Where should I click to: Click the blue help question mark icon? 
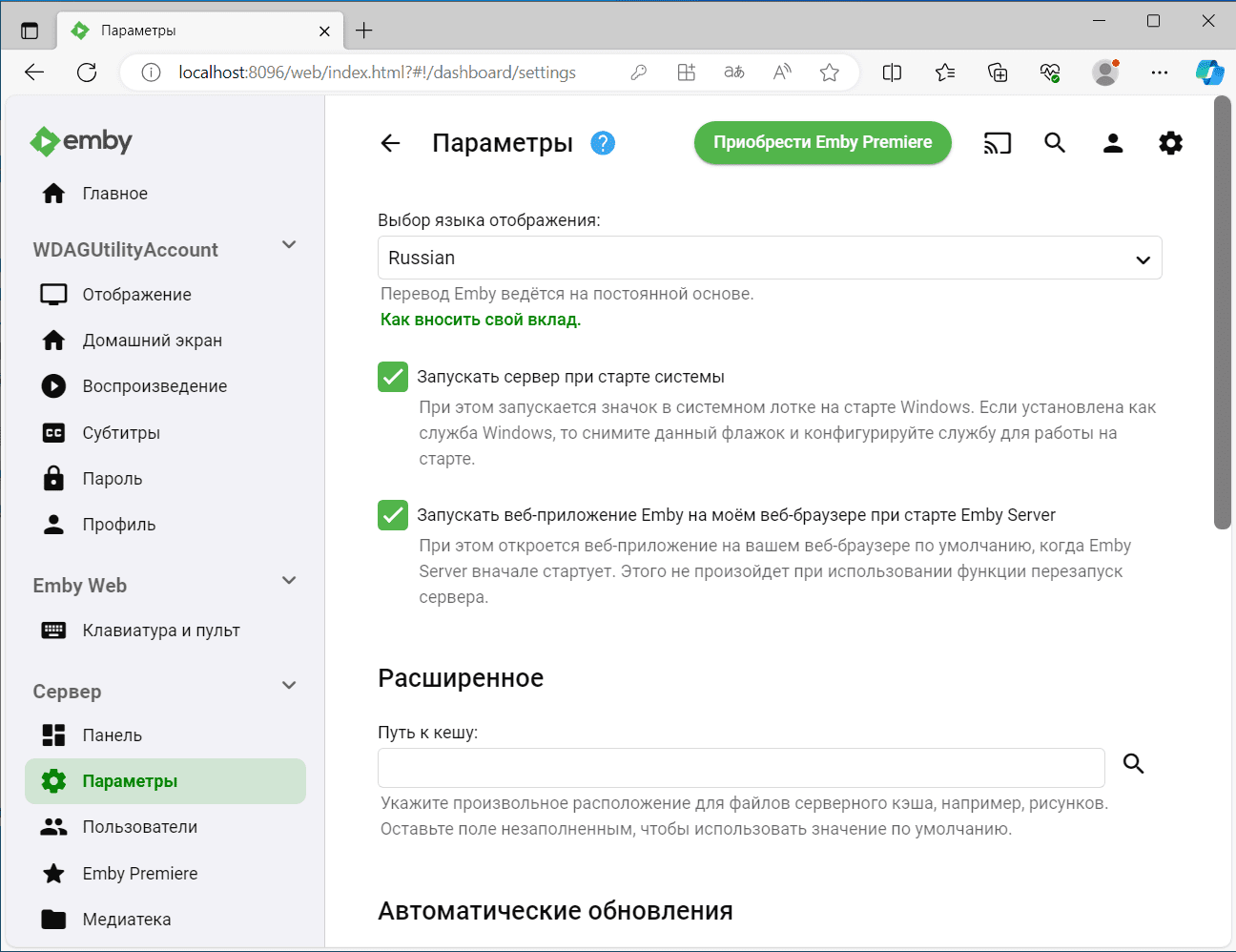[603, 143]
